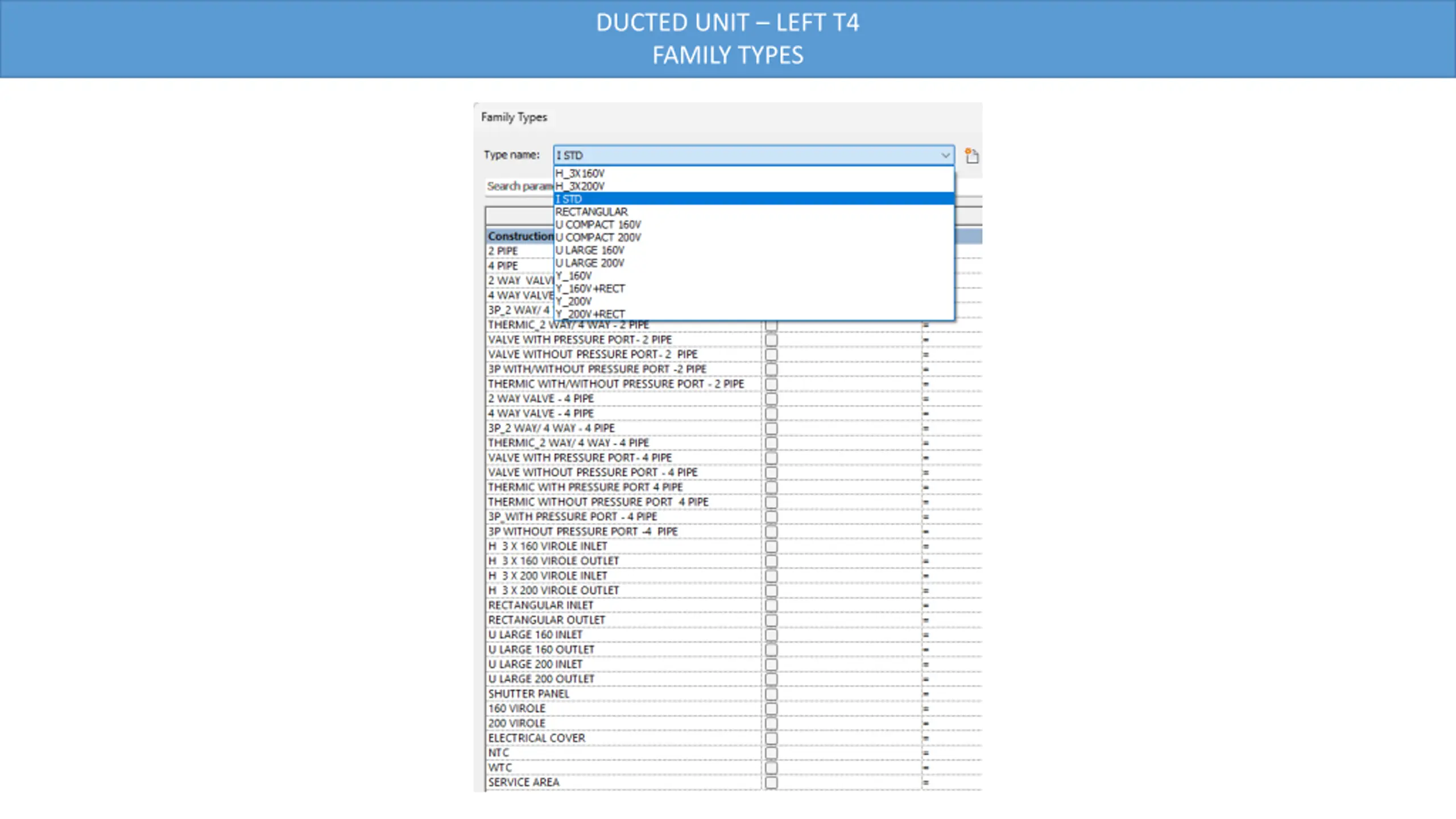The height and width of the screenshot is (819, 1456).
Task: Click THERMIC WITHOUT PRESSURE PORT 4 PIPE label
Action: [x=598, y=502]
